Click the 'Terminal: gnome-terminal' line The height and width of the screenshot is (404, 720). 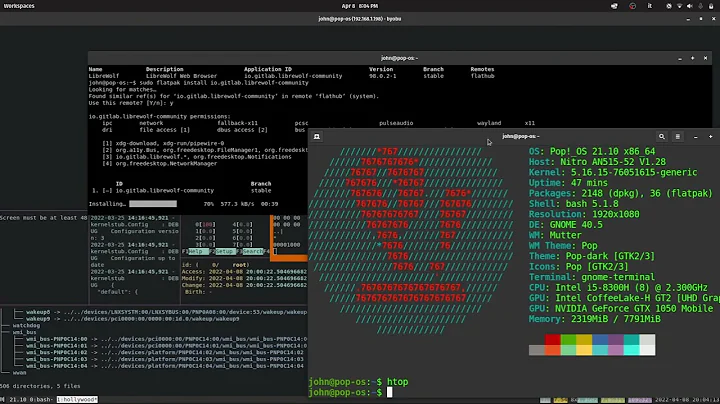(x=591, y=277)
